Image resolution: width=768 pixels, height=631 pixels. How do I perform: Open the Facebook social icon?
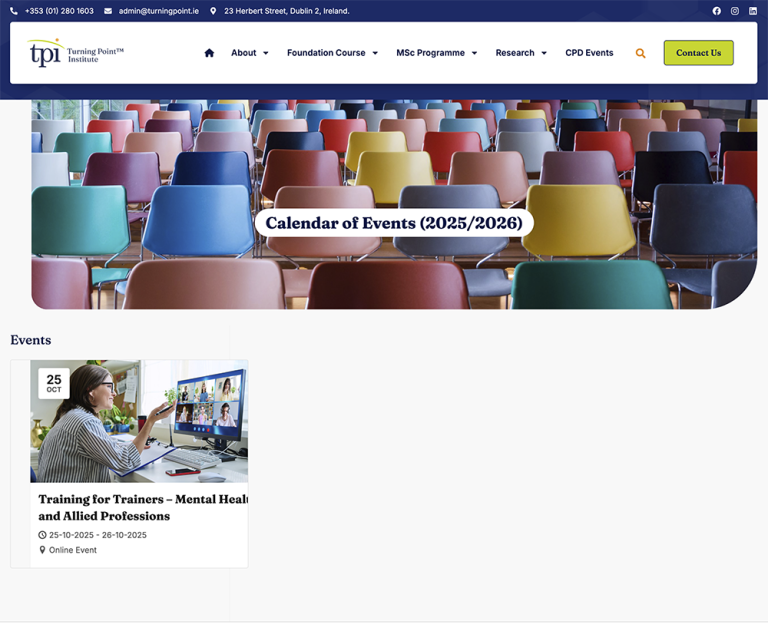[716, 11]
